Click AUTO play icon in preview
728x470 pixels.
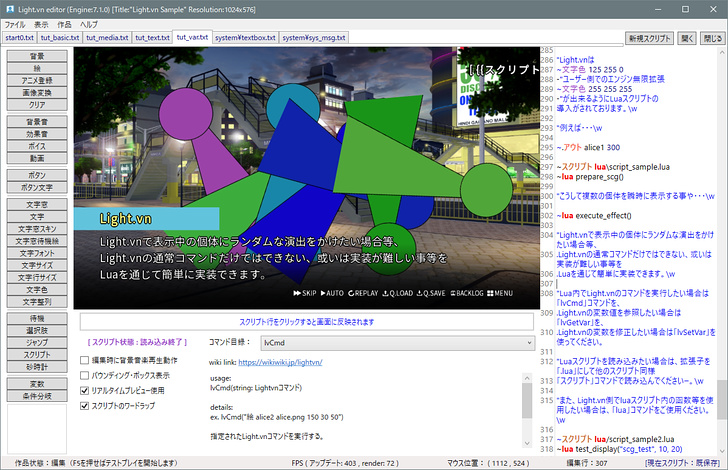tap(332, 293)
